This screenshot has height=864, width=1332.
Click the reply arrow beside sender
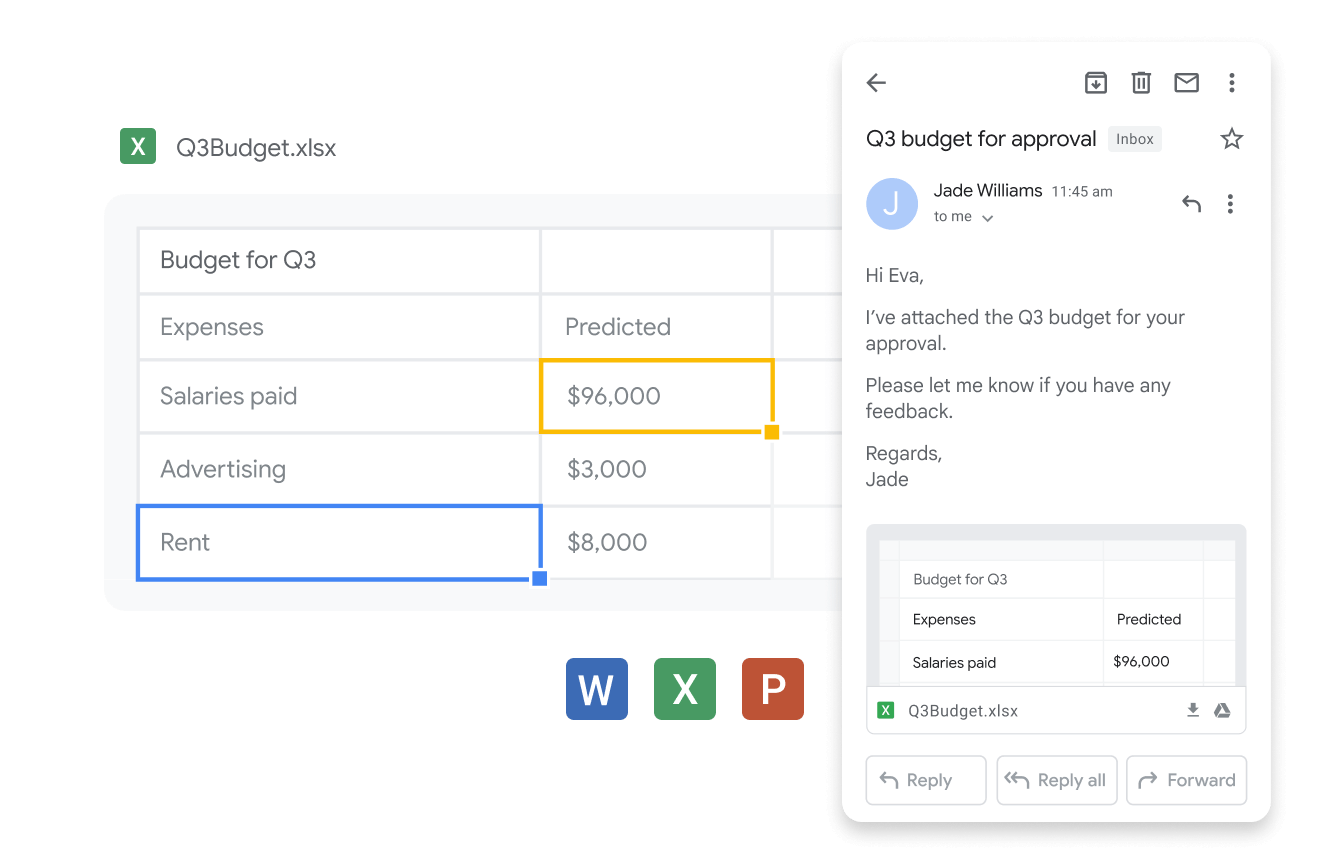coord(1191,204)
